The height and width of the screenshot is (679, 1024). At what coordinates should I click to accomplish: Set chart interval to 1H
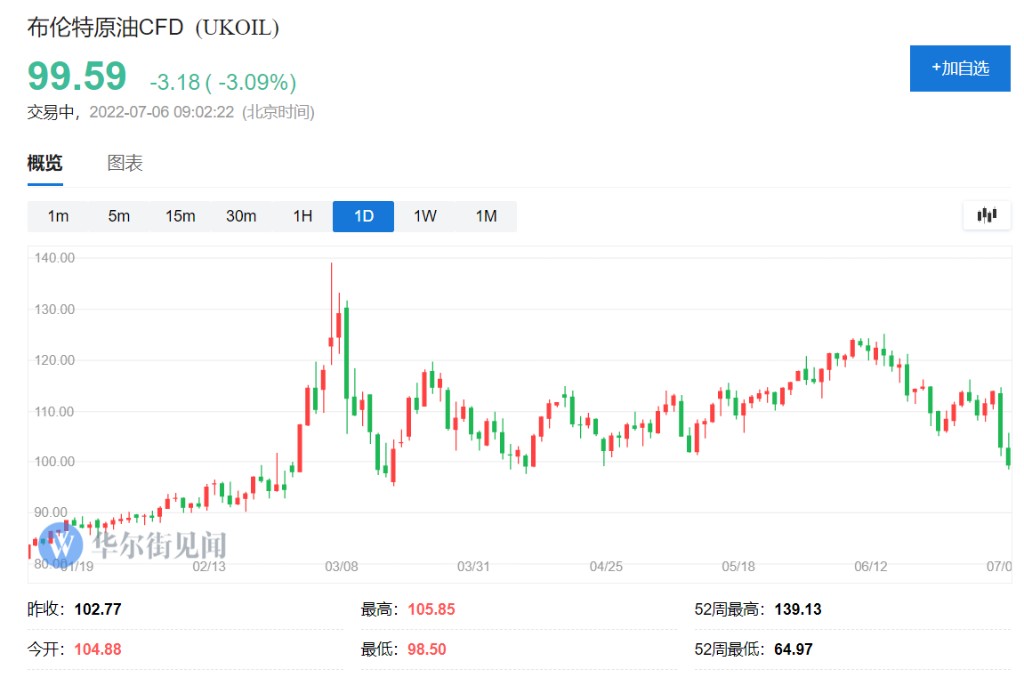pyautogui.click(x=302, y=216)
